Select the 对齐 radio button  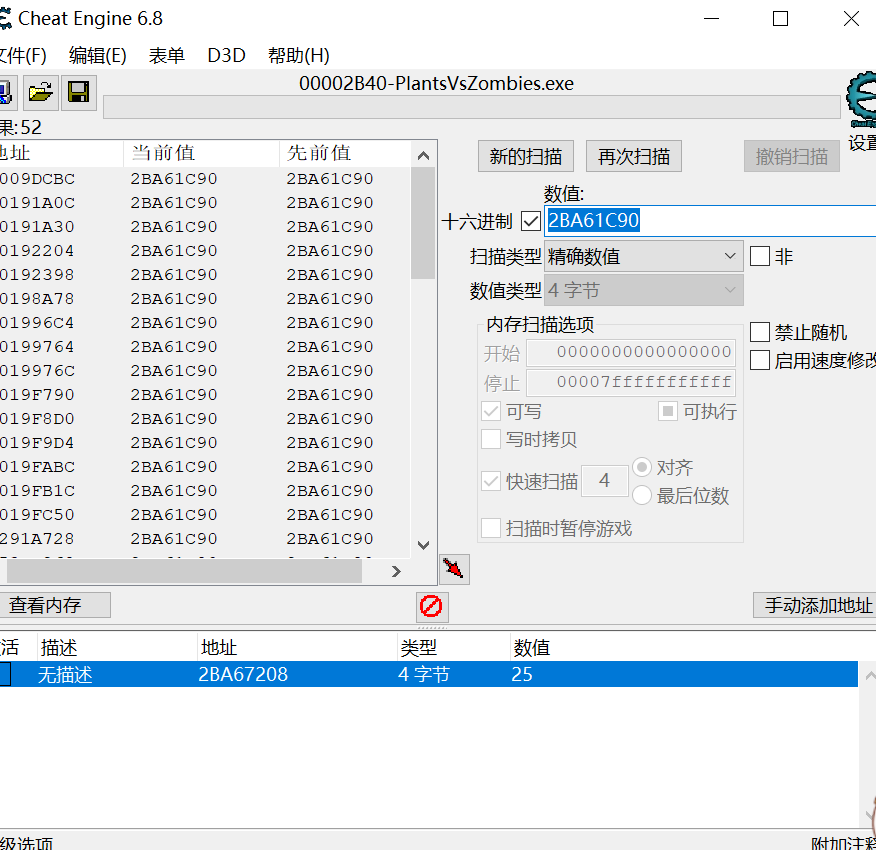[641, 467]
